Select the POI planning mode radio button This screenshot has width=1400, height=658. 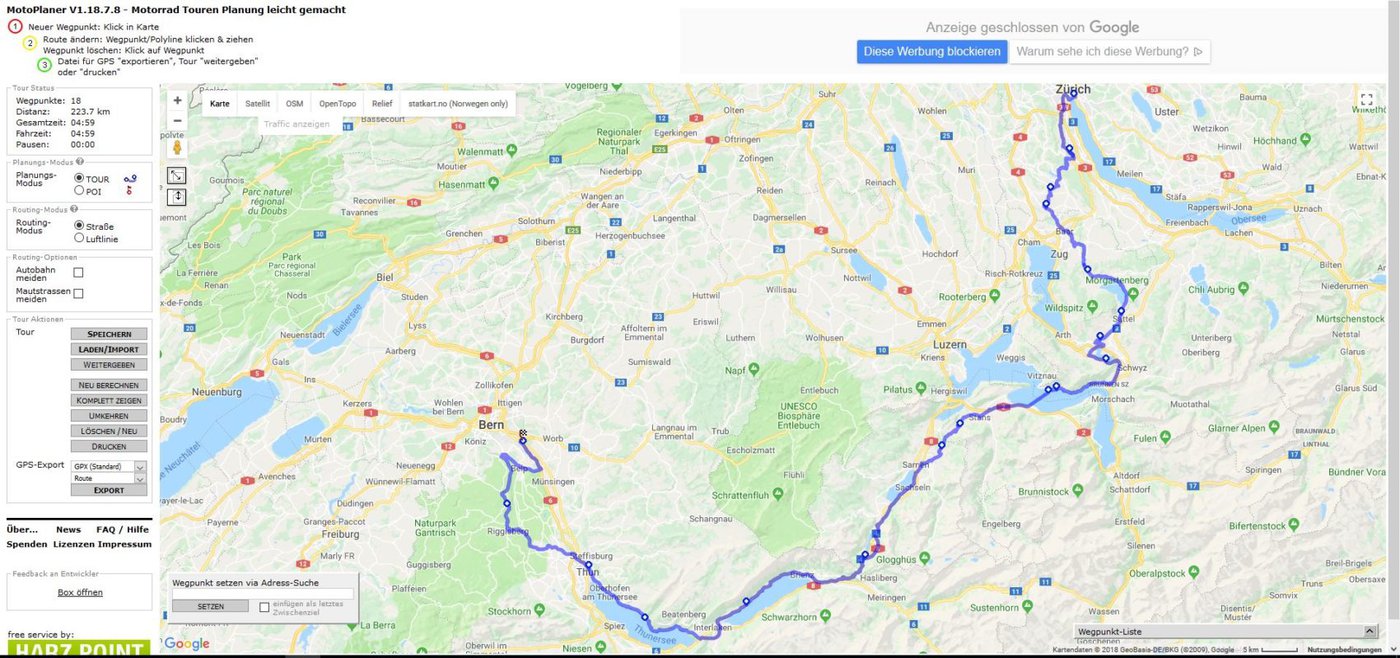point(79,190)
